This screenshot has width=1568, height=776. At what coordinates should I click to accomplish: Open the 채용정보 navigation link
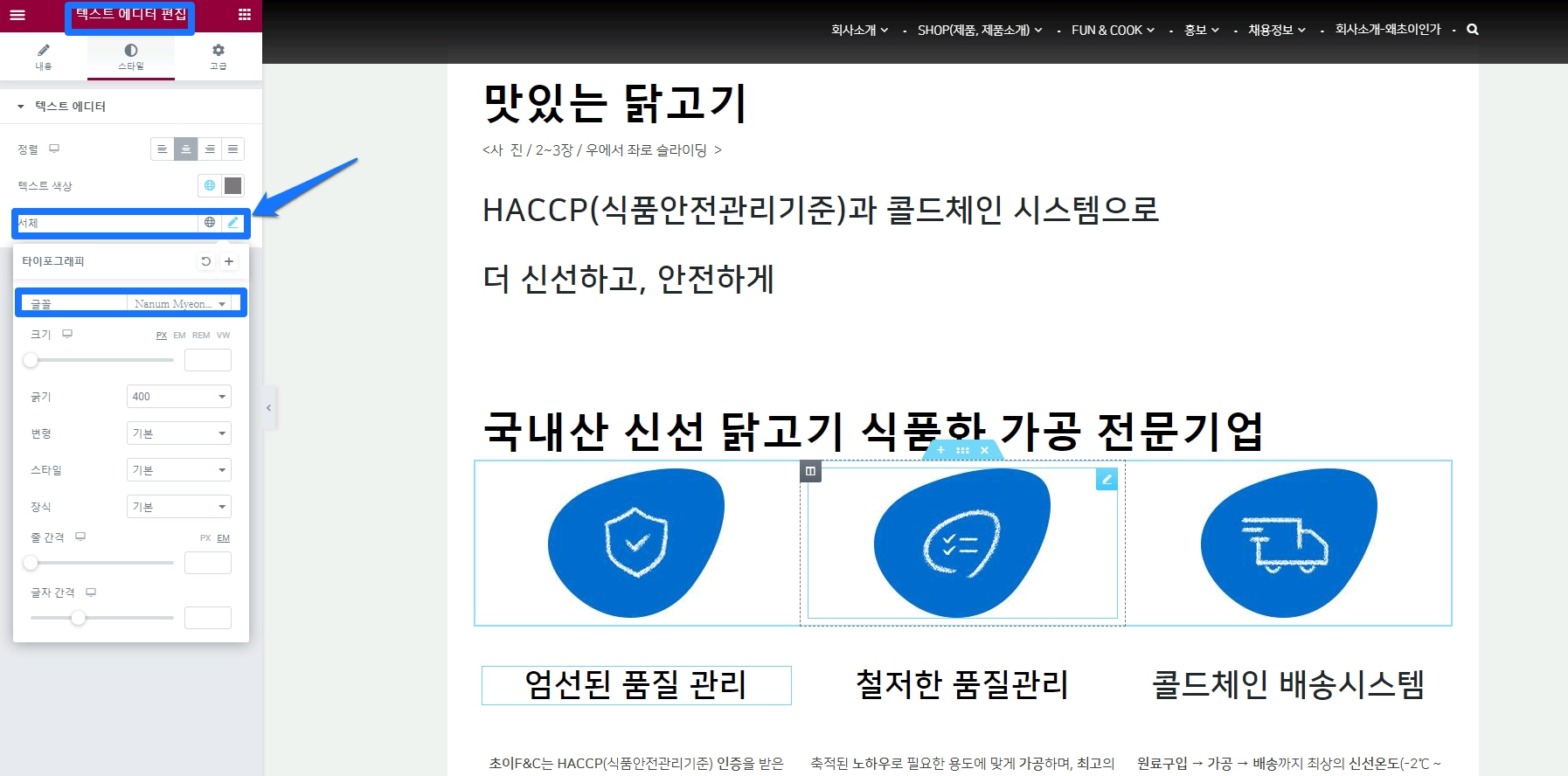1276,30
